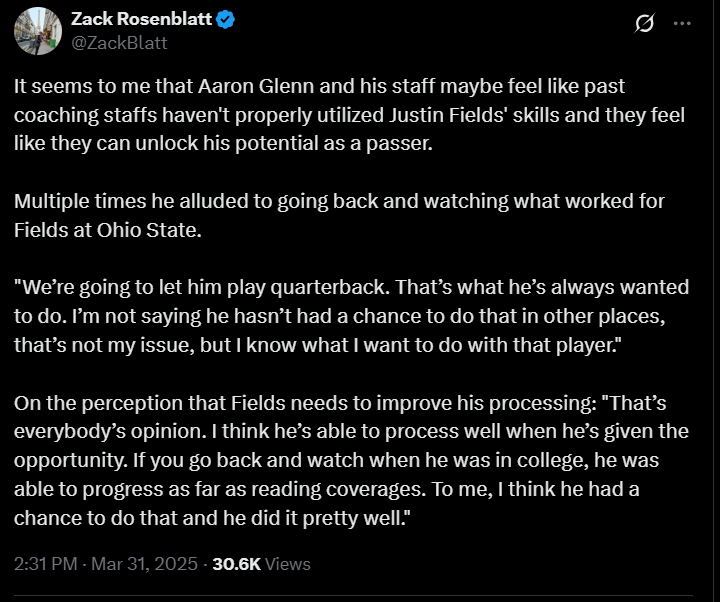Click the Zack Rosenblatt display name
The height and width of the screenshot is (602, 720).
click(141, 20)
